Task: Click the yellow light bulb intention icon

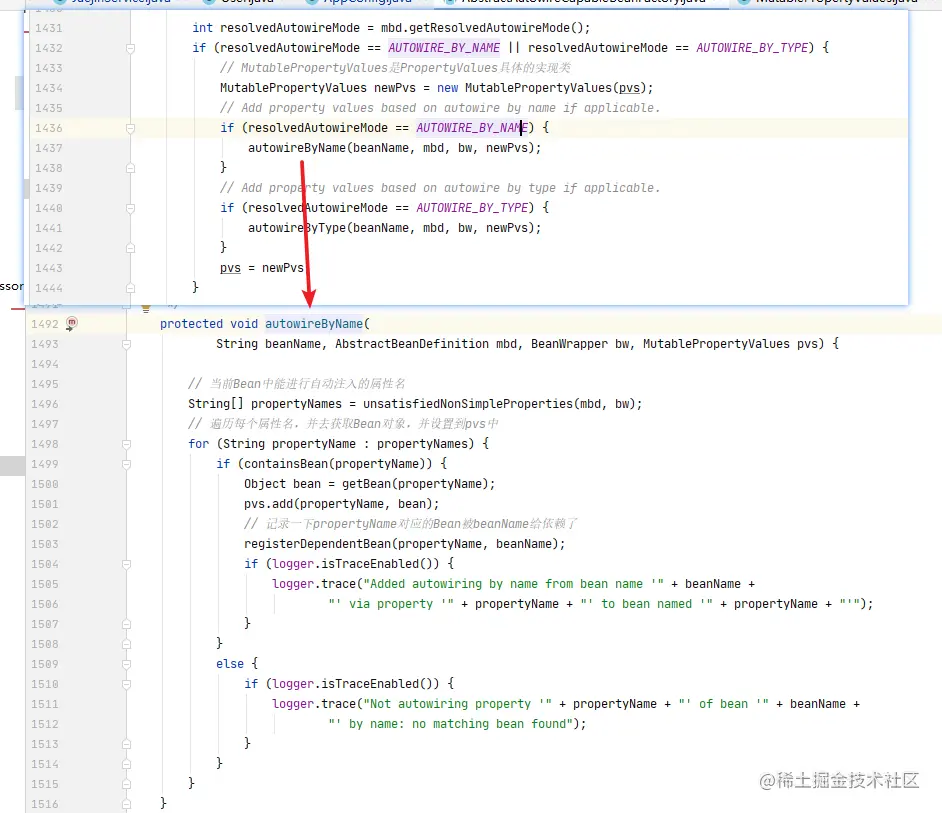Action: pos(145,309)
